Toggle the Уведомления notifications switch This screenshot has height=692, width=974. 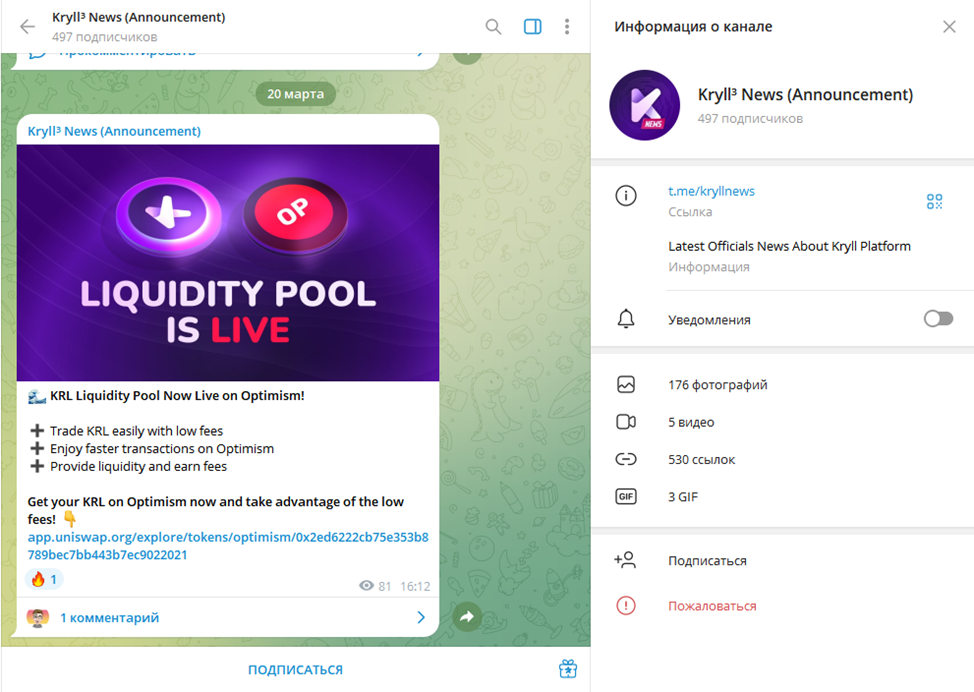click(x=938, y=319)
